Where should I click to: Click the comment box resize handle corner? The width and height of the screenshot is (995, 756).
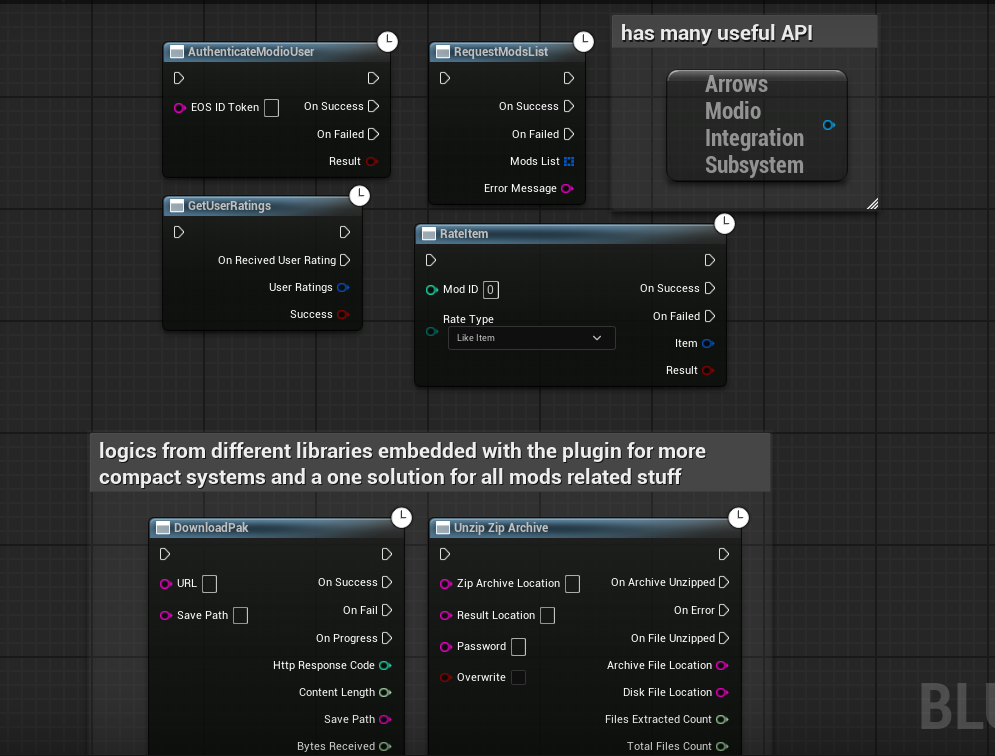coord(873,204)
